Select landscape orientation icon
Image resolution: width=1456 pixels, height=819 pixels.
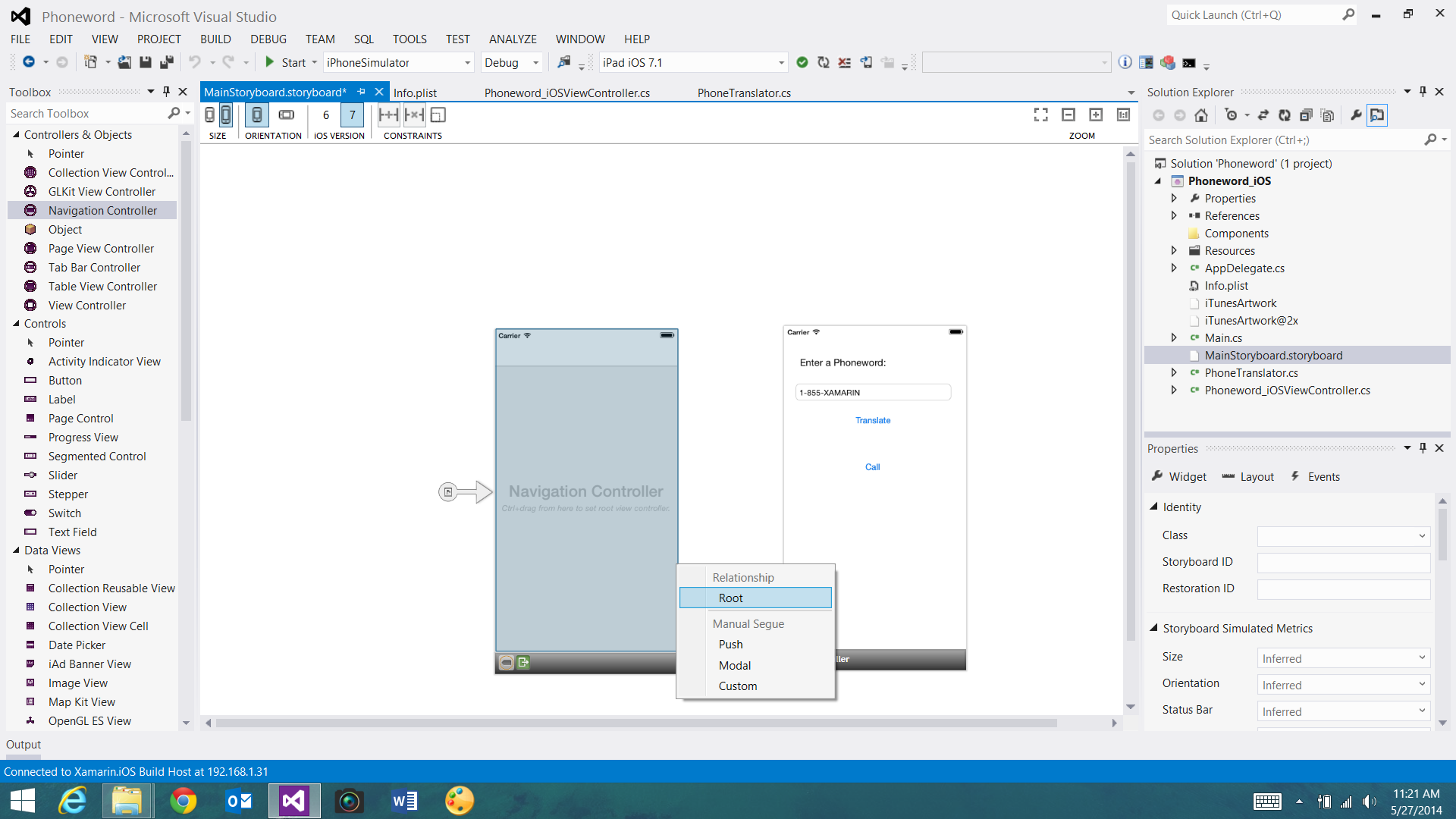[286, 115]
